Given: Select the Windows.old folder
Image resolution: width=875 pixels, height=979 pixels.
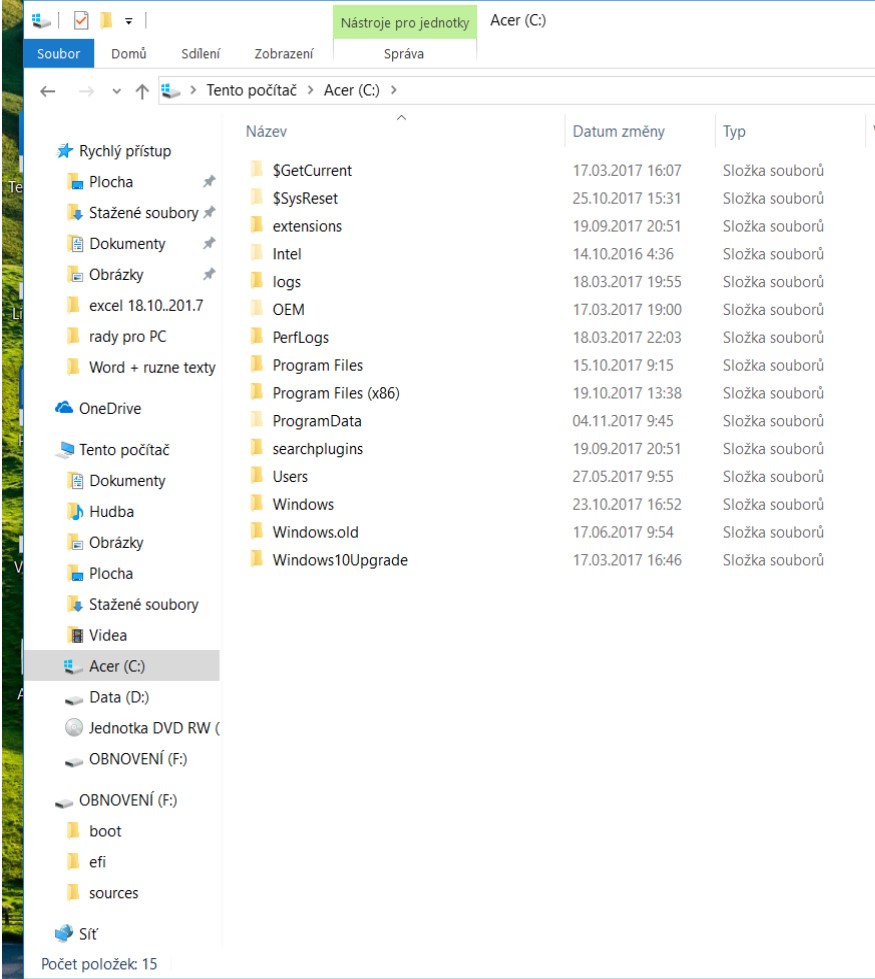Looking at the screenshot, I should pos(315,533).
